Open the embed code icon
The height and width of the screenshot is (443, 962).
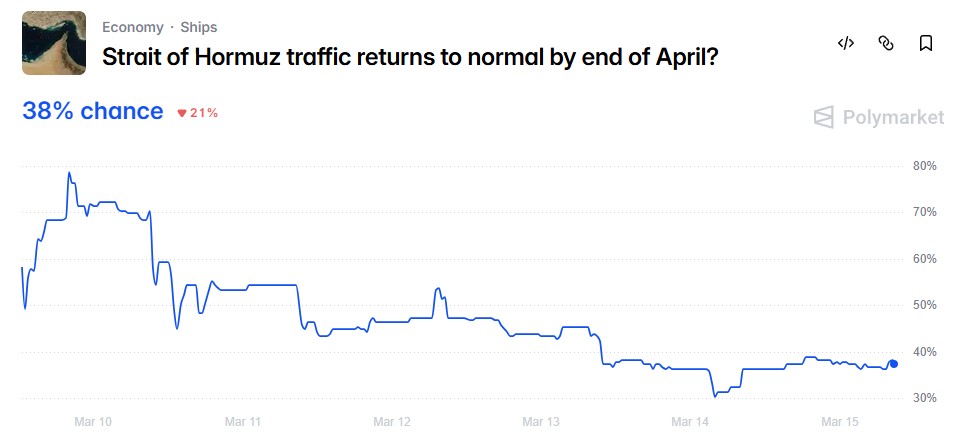(x=846, y=43)
